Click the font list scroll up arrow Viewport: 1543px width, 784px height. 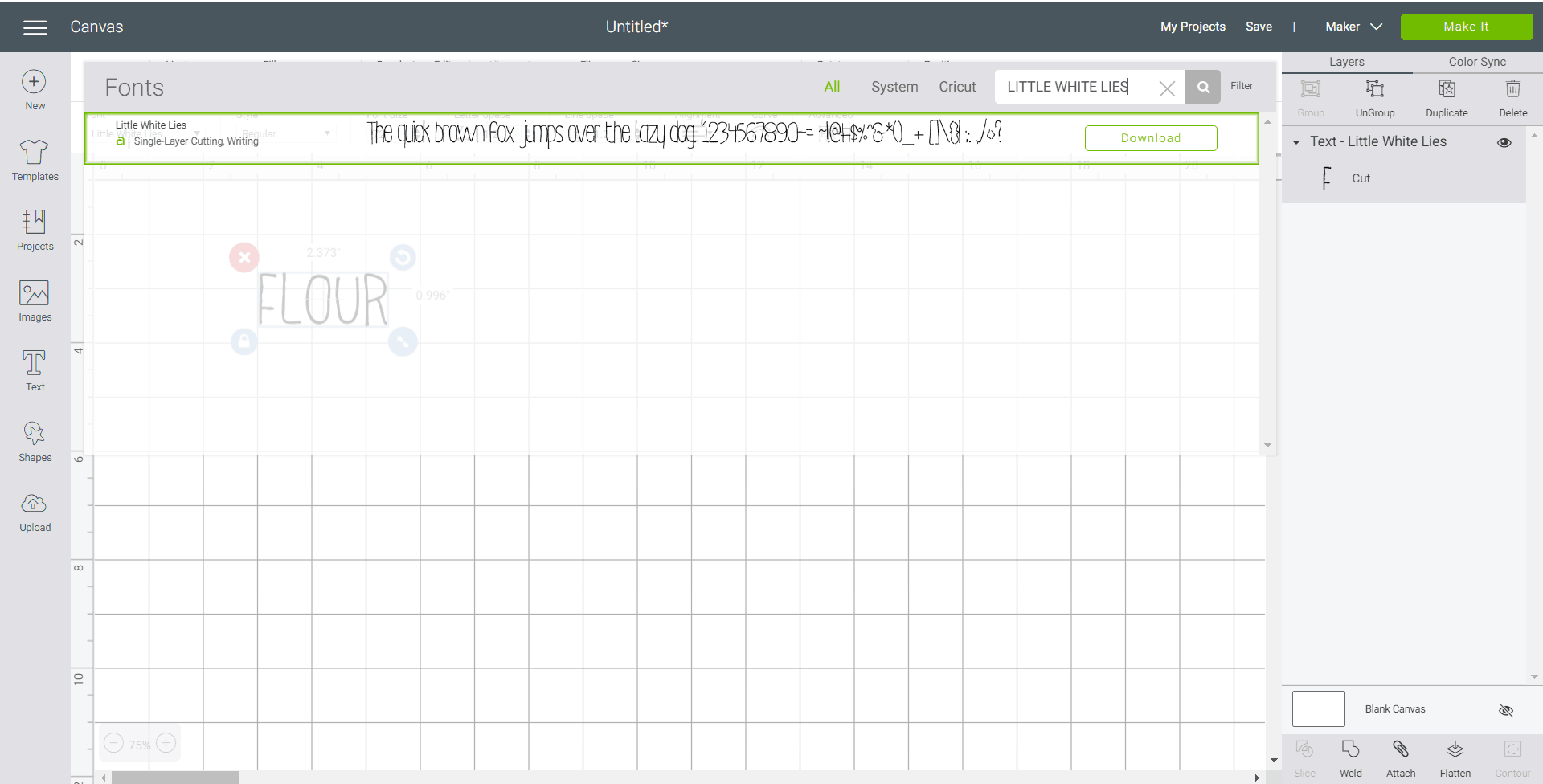point(1267,122)
